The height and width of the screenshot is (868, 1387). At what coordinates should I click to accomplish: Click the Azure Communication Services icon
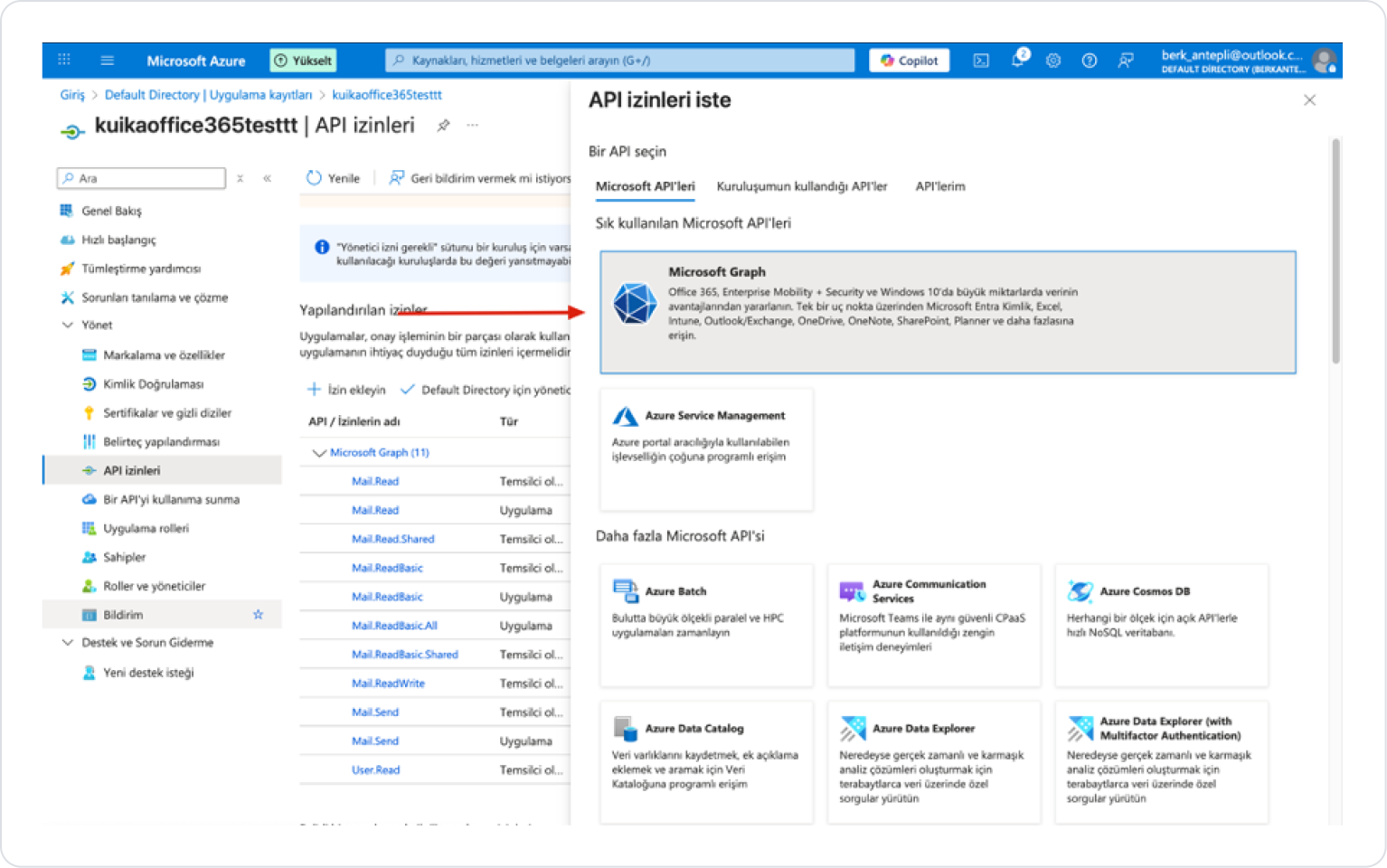[x=852, y=591]
